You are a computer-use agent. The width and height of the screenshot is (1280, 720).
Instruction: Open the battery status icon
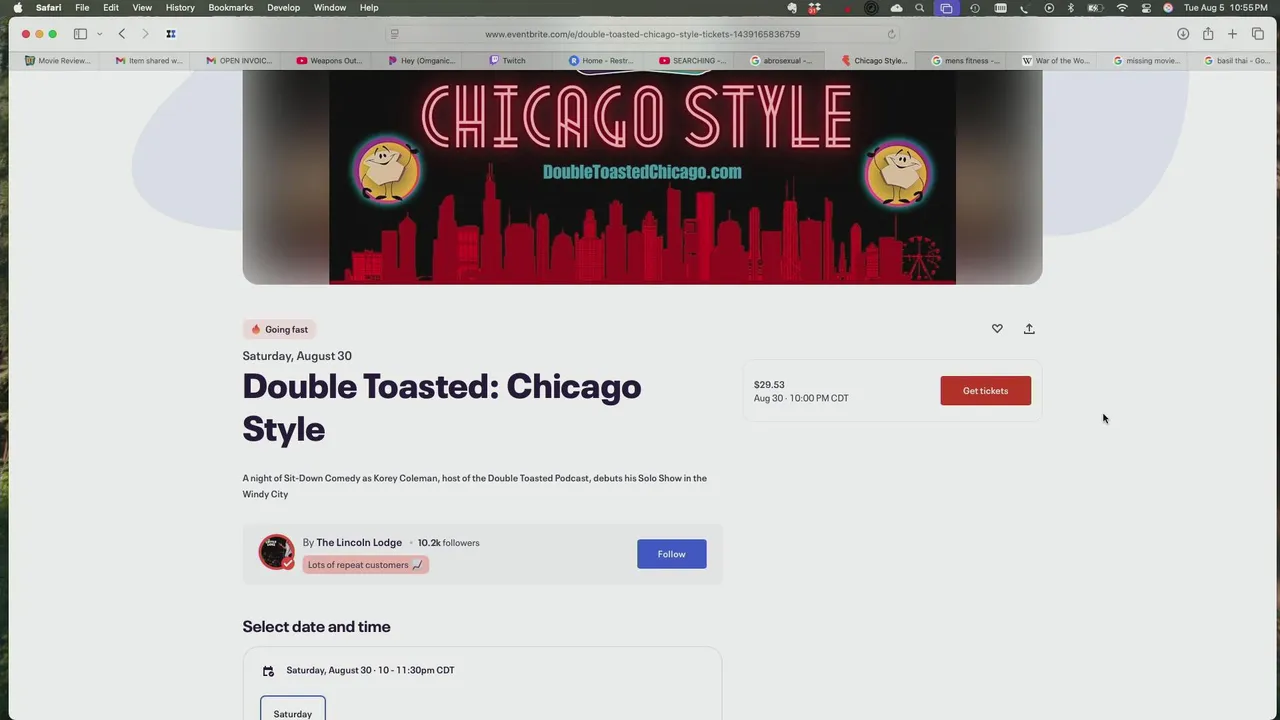pos(1095,8)
